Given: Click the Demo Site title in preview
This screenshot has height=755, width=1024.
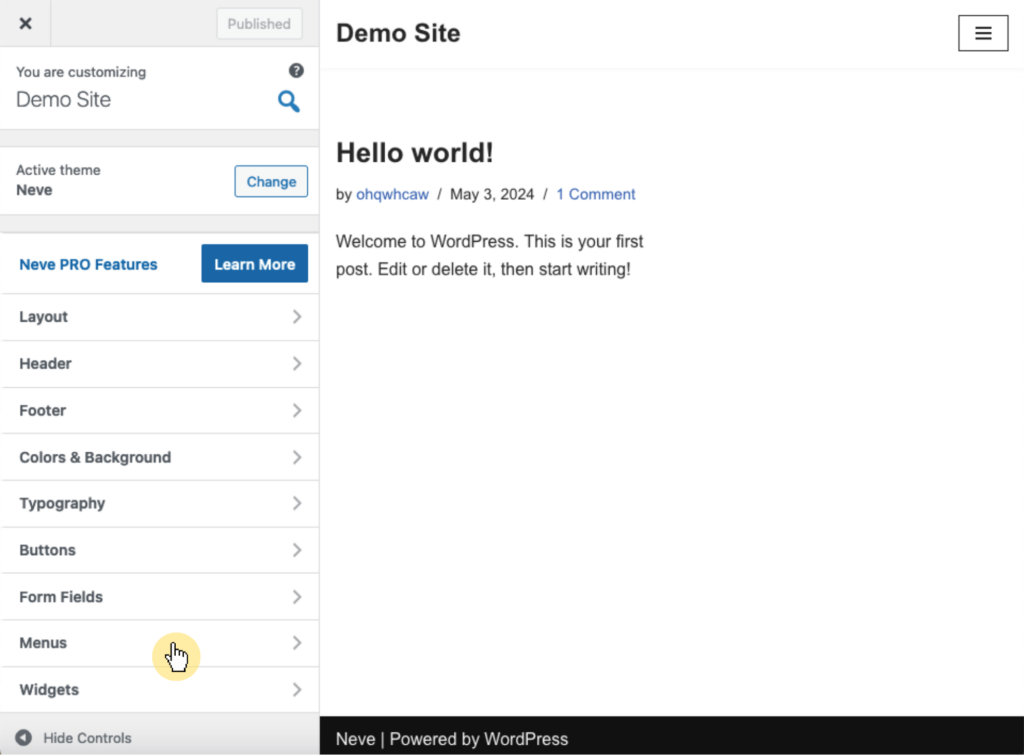Looking at the screenshot, I should tap(398, 33).
